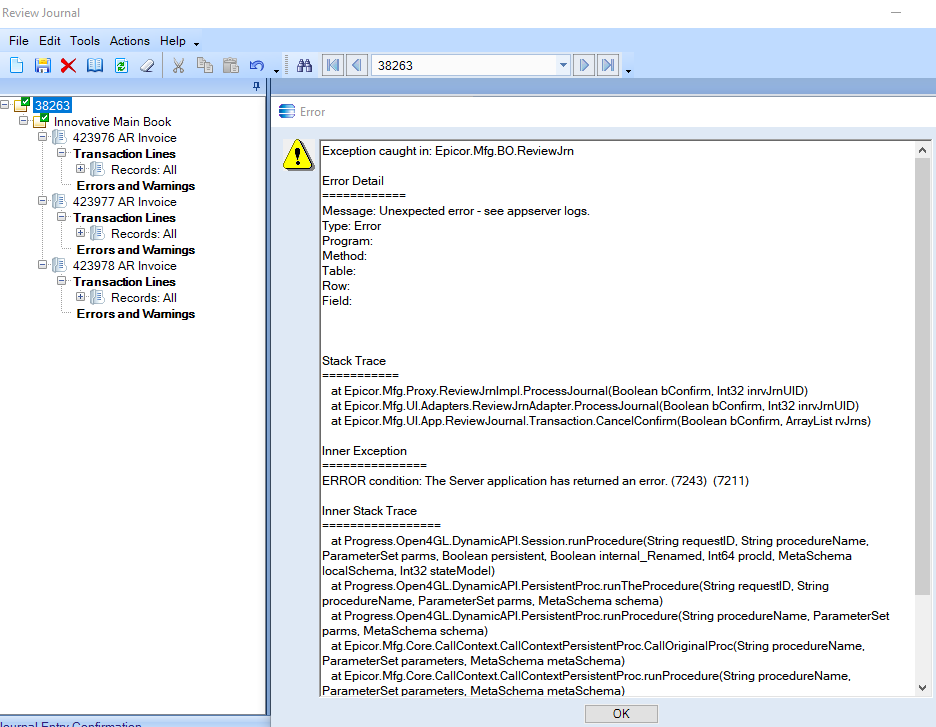The height and width of the screenshot is (727, 936).
Task: Click the binoculars Search icon
Action: pyautogui.click(x=304, y=65)
